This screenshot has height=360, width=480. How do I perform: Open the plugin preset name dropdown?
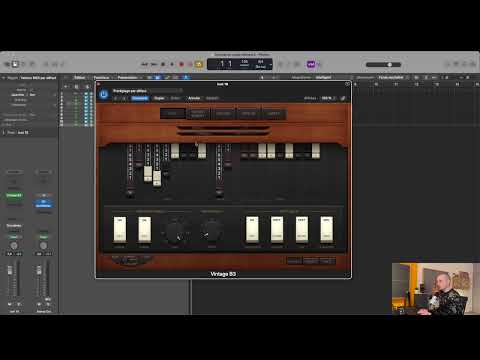[x=147, y=90]
